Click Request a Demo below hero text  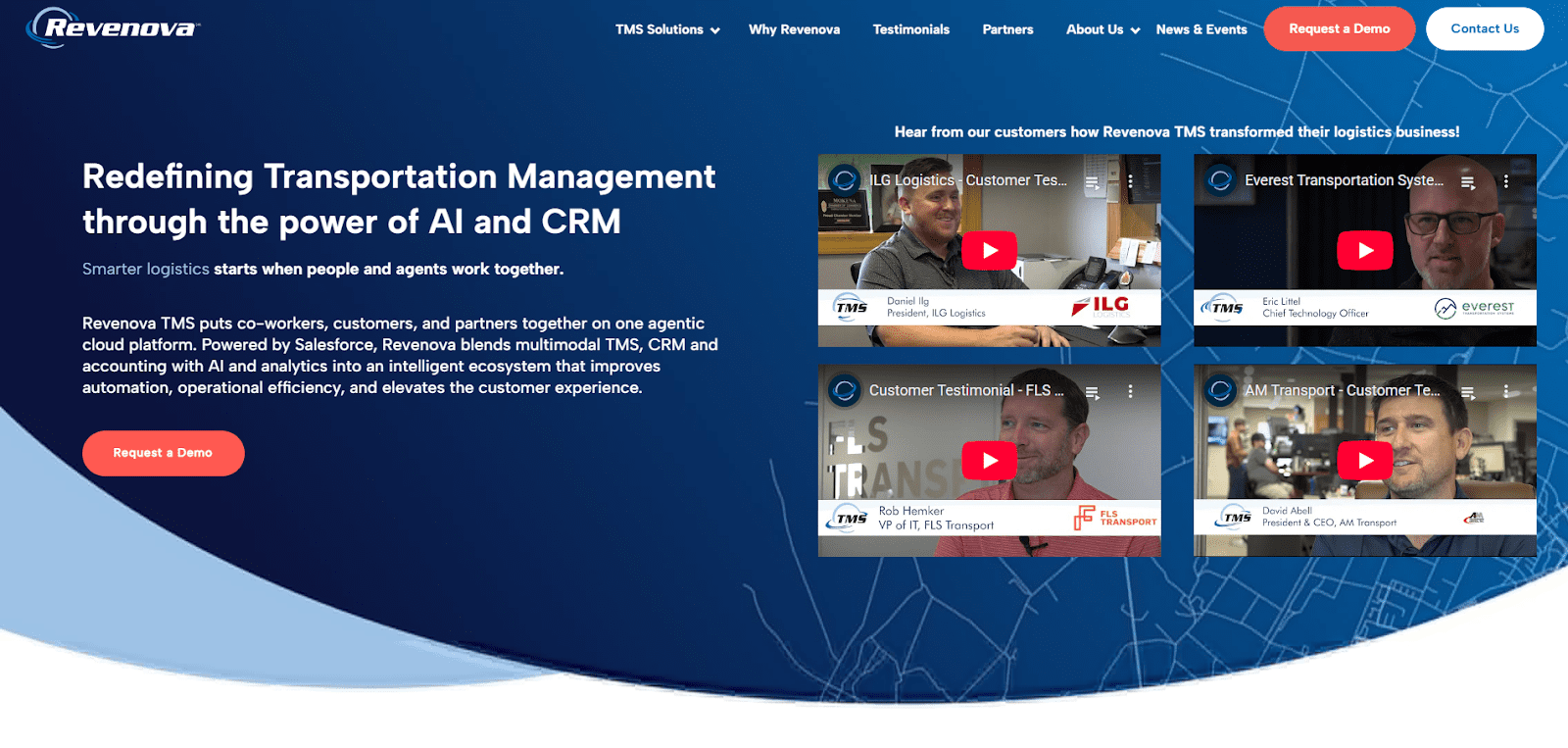click(163, 453)
